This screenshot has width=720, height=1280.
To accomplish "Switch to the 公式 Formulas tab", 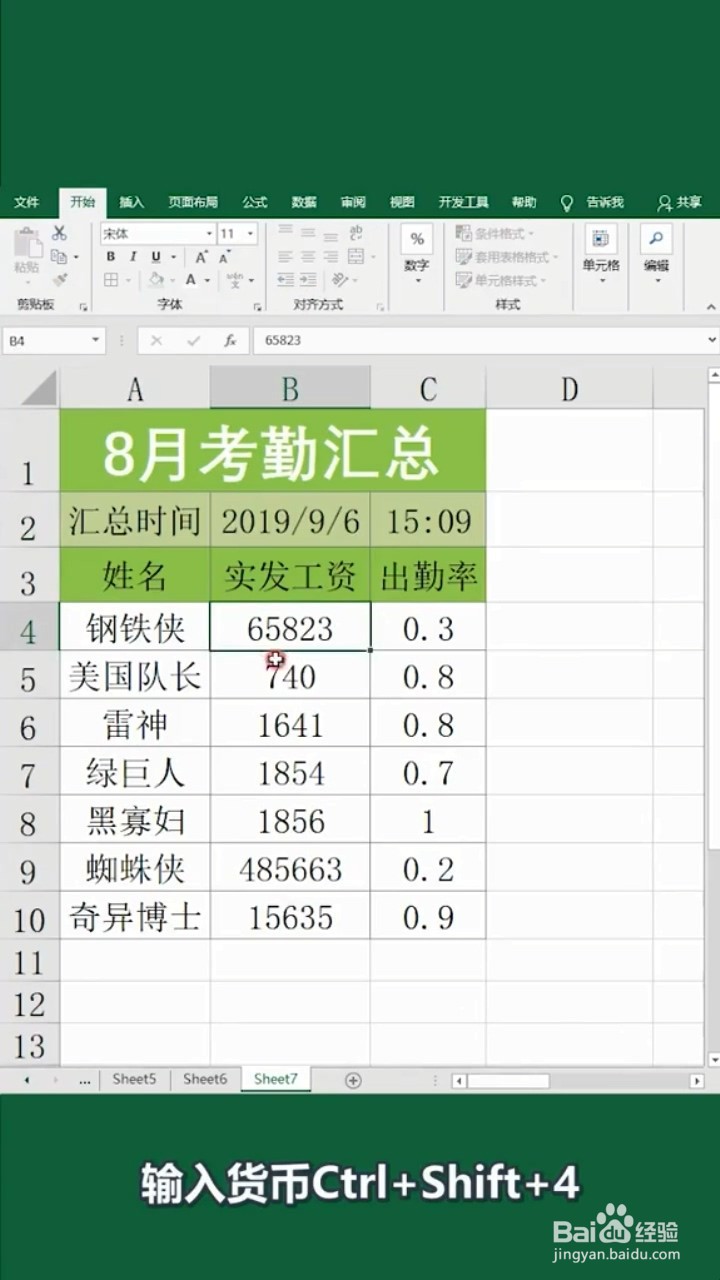I will (255, 202).
